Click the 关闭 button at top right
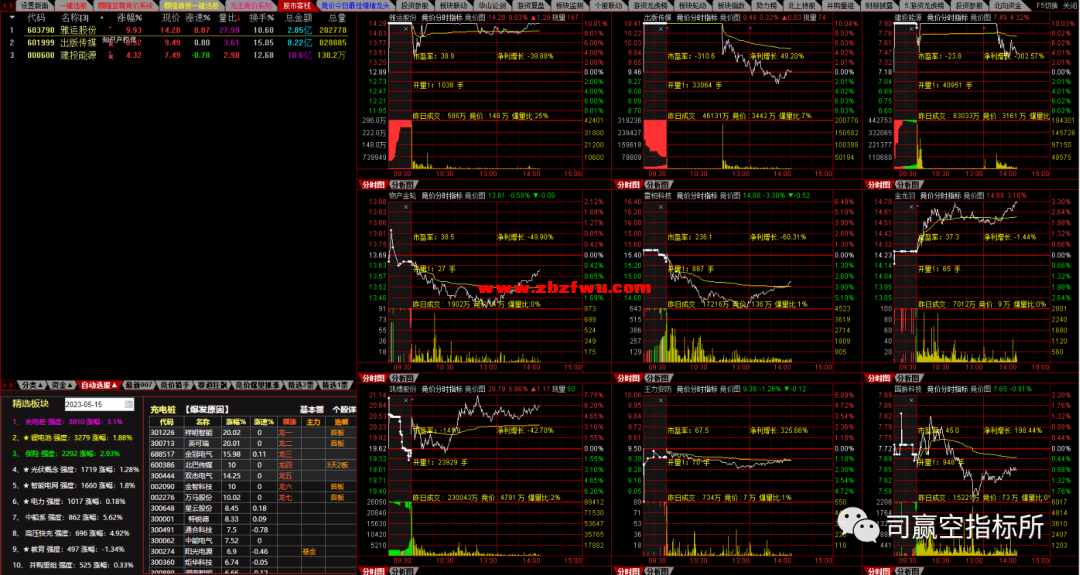1080x575 pixels. point(1070,5)
